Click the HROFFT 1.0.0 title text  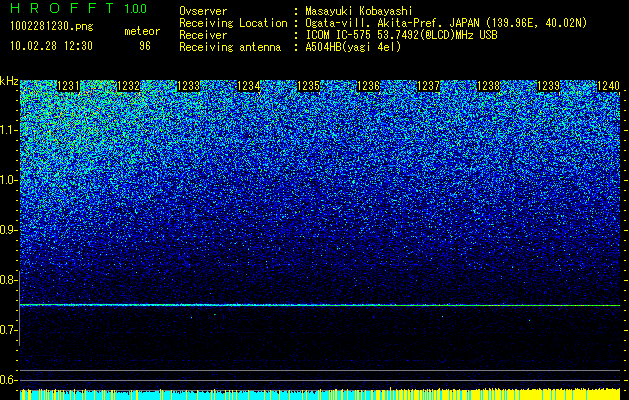click(78, 8)
